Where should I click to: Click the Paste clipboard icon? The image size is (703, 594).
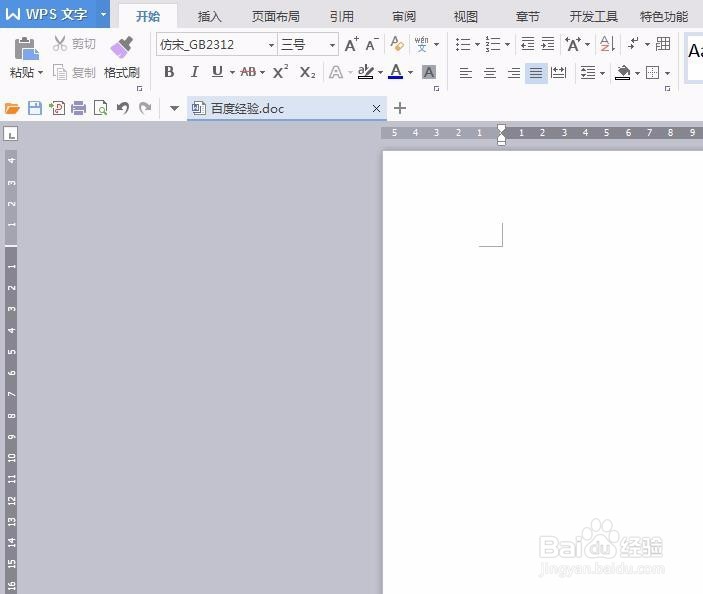tap(26, 48)
